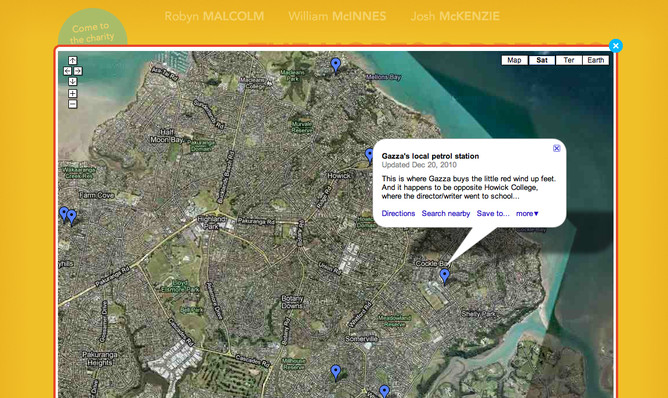This screenshot has height=398, width=668.
Task: Click the leftmost blue marker near Farm Cove
Action: (63, 213)
